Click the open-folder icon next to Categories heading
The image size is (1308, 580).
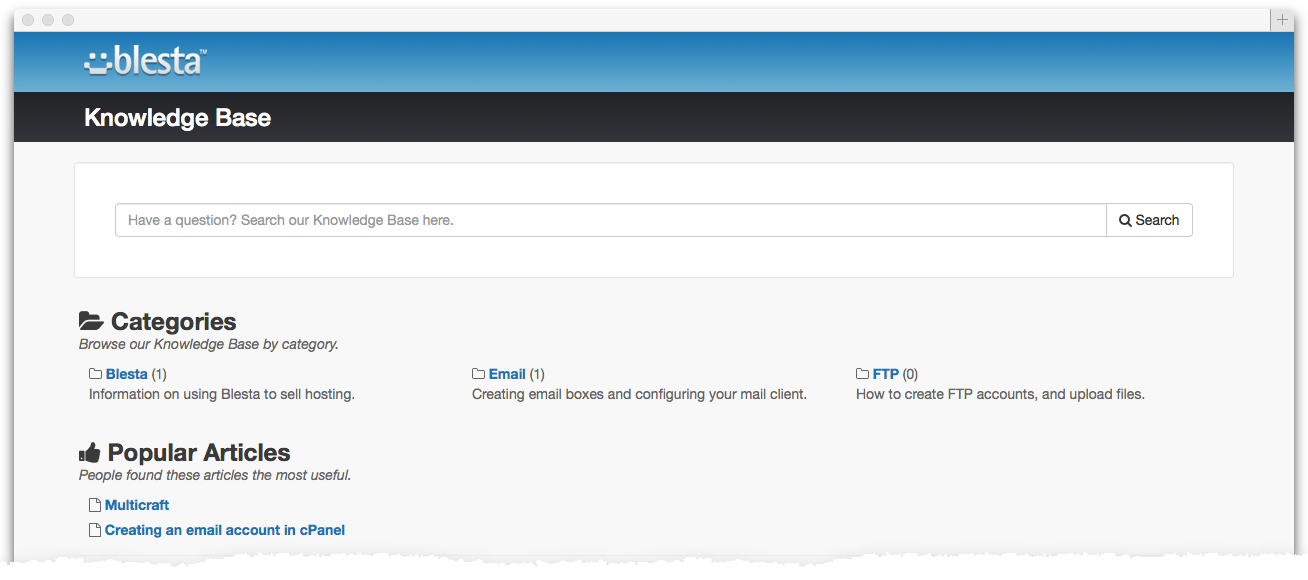91,320
